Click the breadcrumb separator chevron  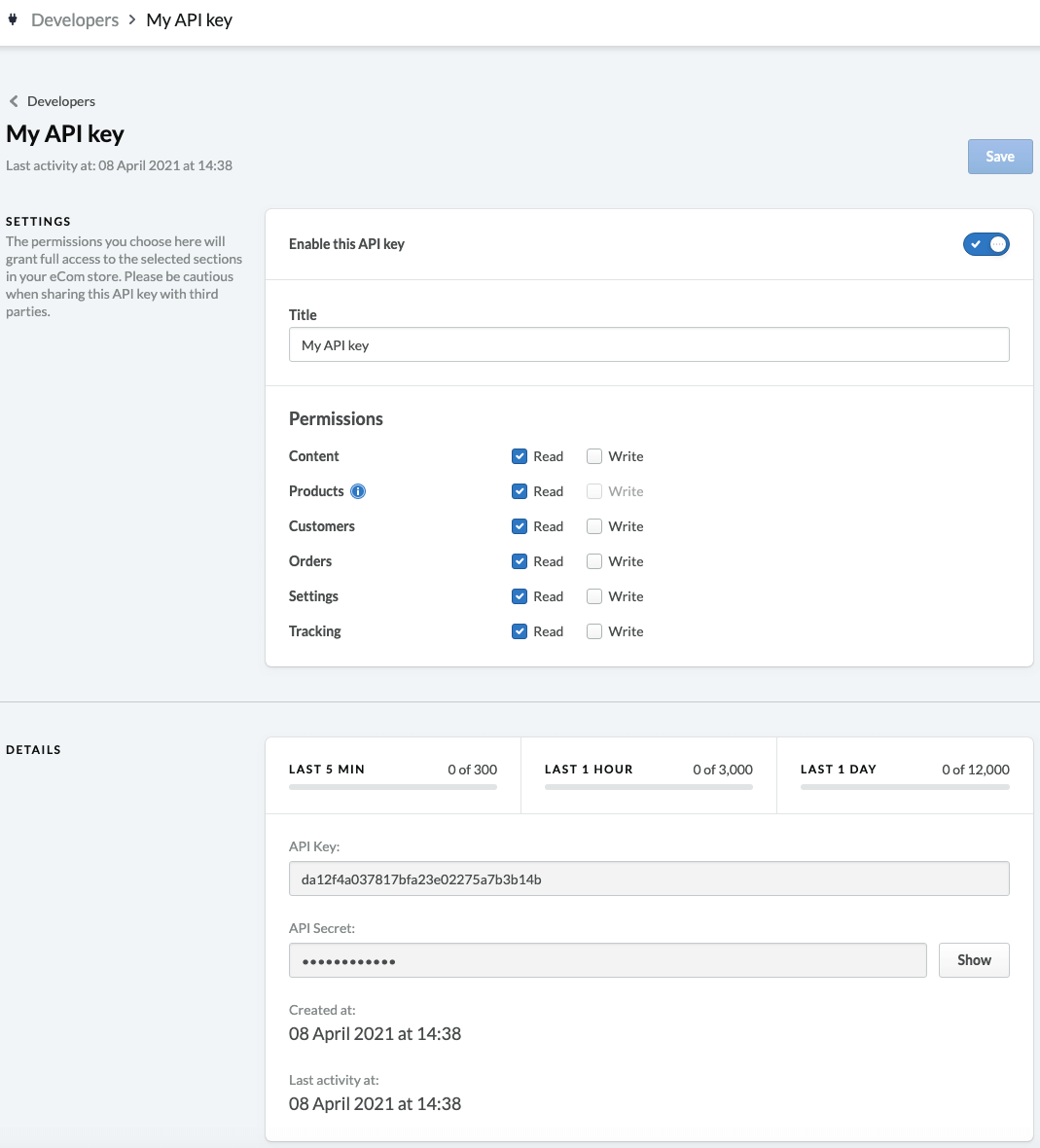pyautogui.click(x=132, y=19)
